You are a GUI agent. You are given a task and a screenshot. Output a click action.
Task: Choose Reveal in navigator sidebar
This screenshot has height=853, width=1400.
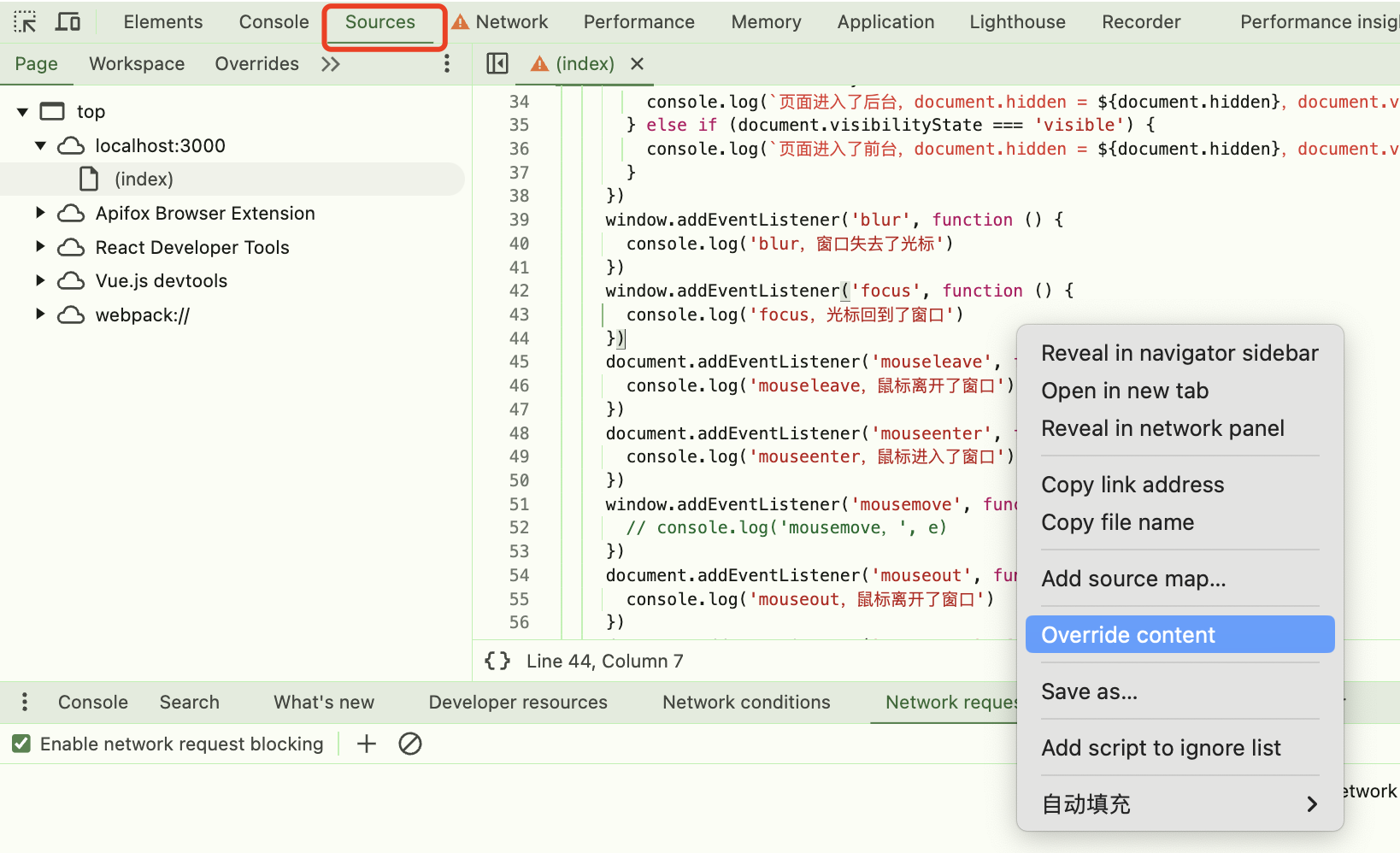pos(1179,353)
